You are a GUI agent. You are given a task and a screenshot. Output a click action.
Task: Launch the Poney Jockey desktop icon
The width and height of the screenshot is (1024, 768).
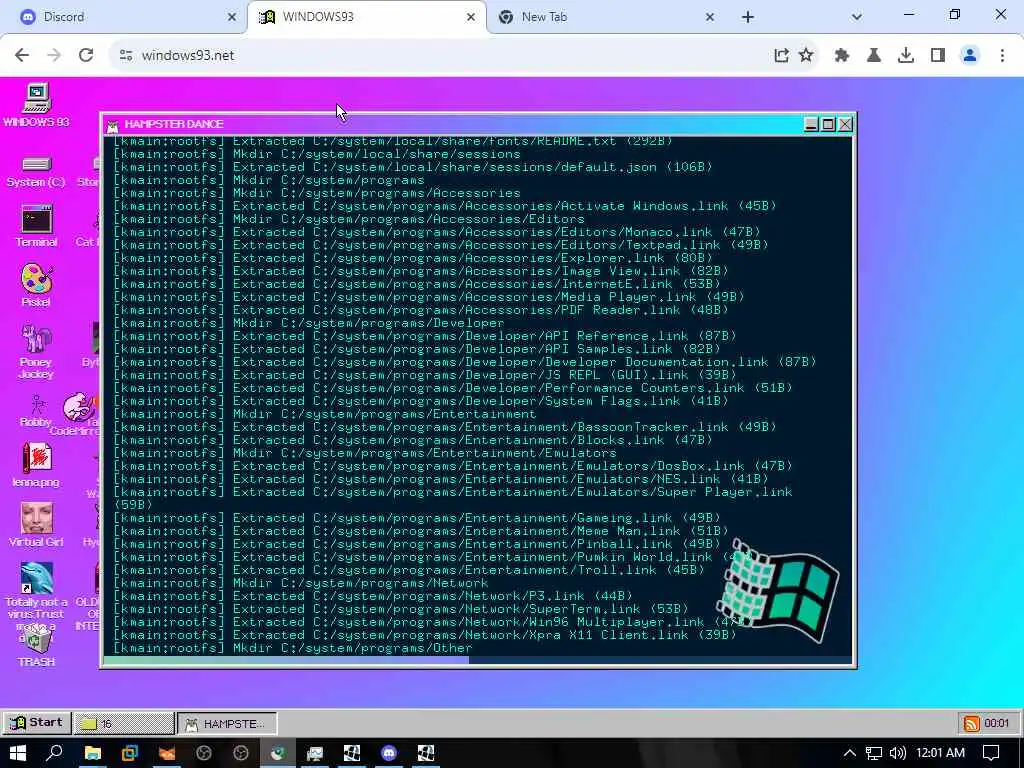click(36, 351)
